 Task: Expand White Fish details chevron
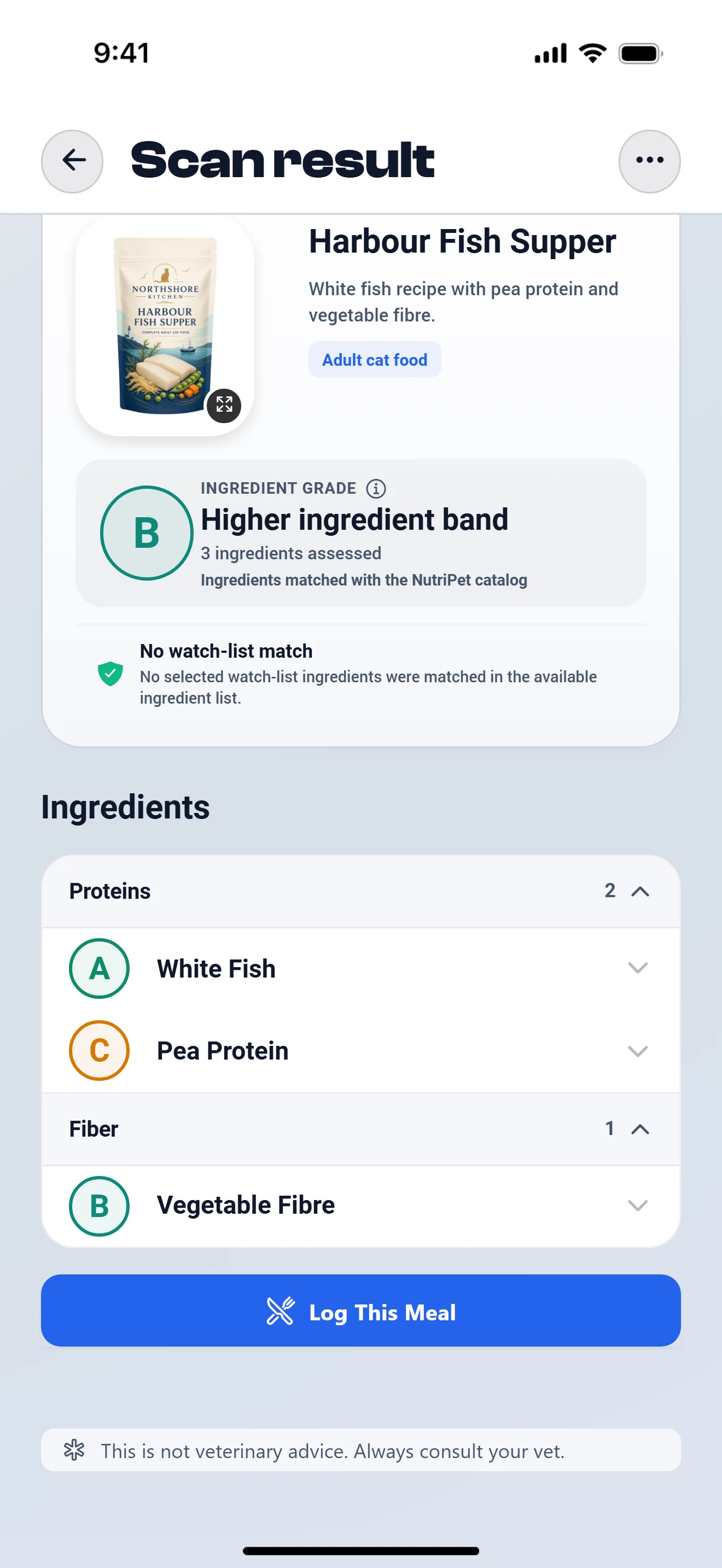click(637, 968)
